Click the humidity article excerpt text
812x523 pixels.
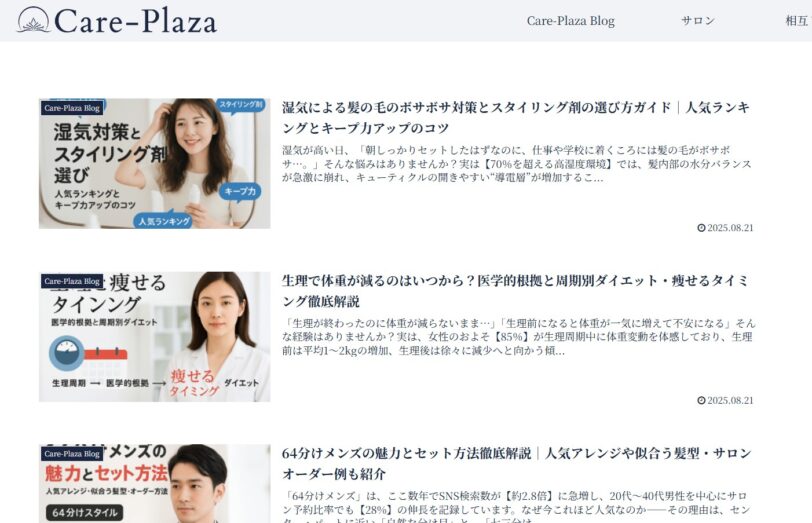pos(517,164)
